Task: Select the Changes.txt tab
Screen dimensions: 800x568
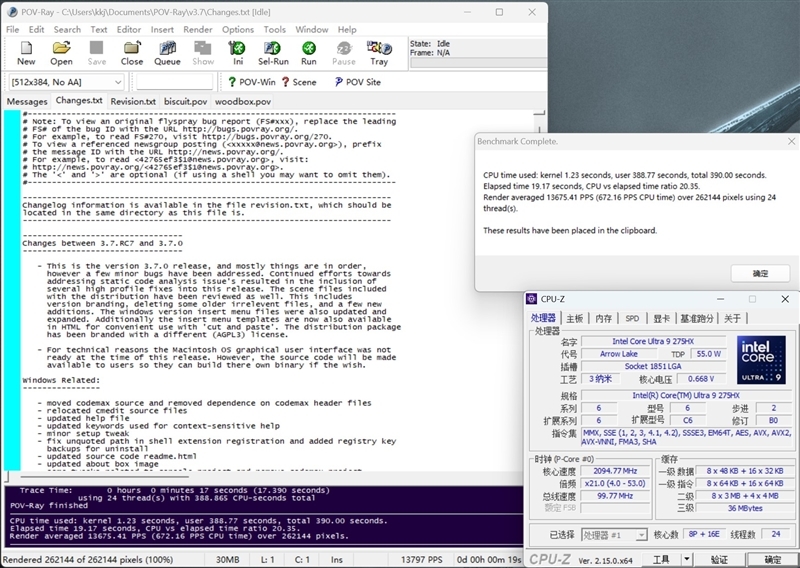Action: 79,101
